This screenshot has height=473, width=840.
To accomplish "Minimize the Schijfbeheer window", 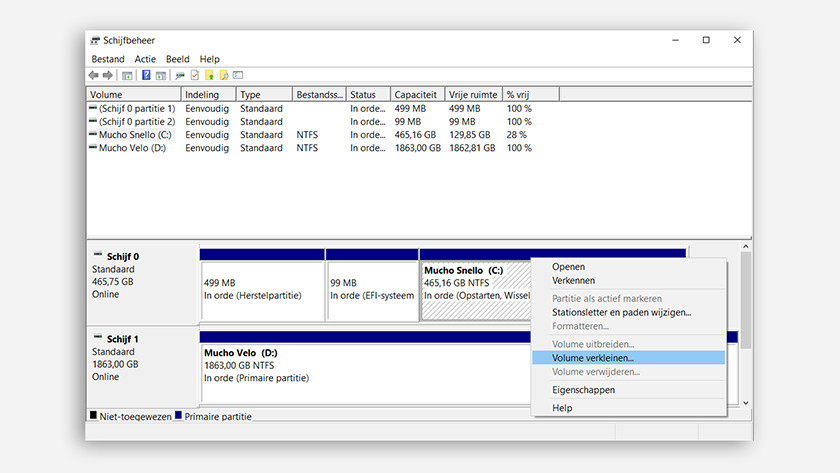I will 676,40.
